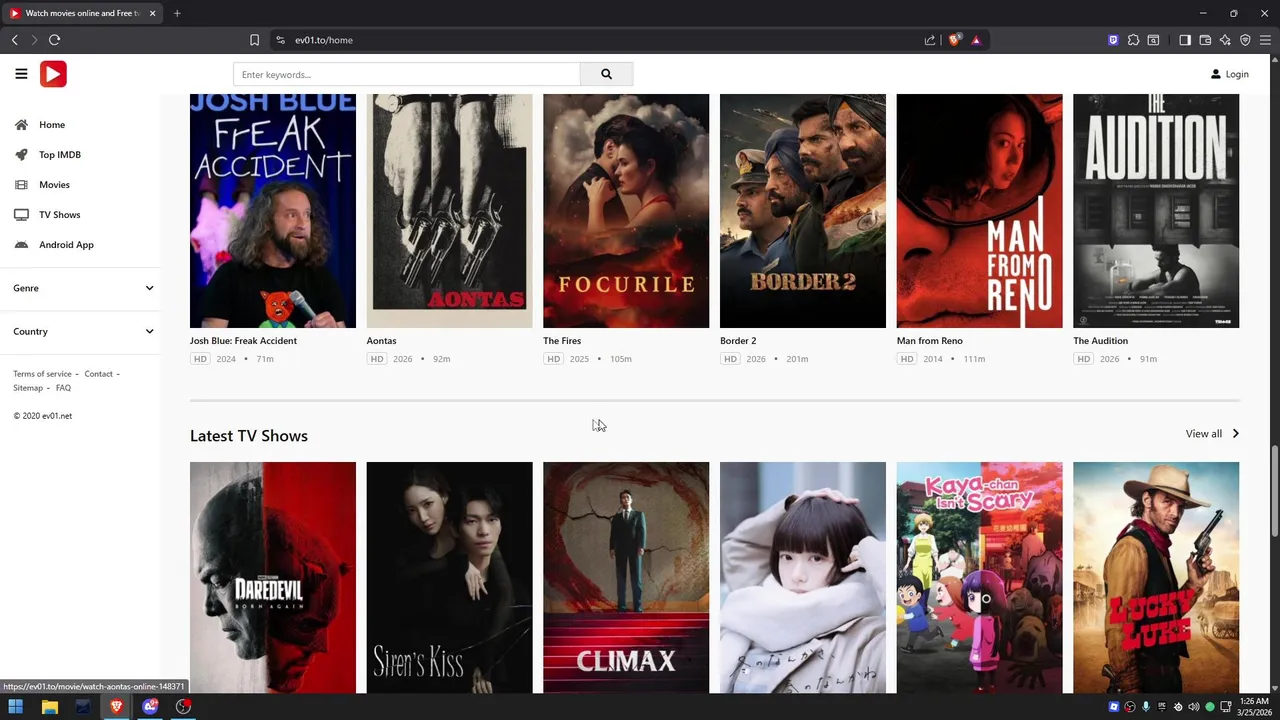Click the search magnifier button
The width and height of the screenshot is (1280, 720).
coord(606,74)
